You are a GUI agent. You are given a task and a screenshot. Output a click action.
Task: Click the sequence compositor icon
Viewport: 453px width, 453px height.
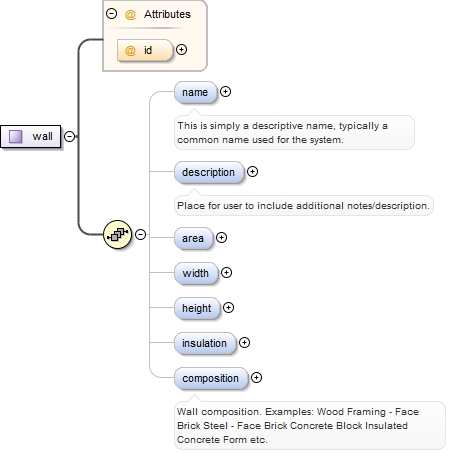tap(117, 234)
